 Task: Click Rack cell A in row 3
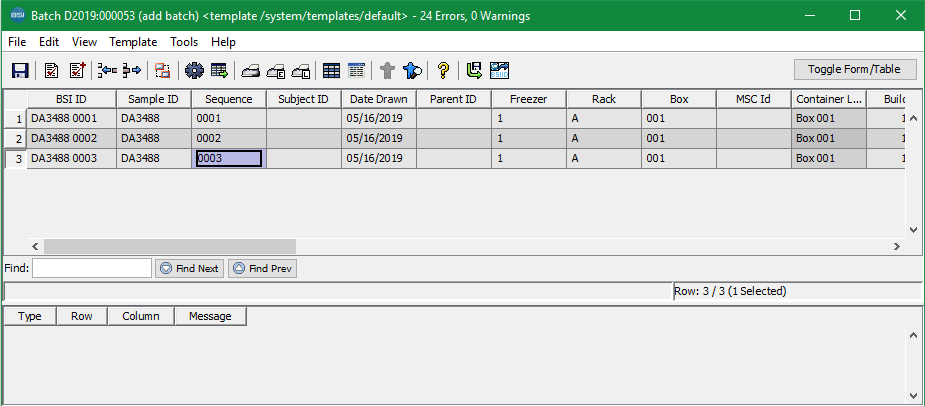(603, 158)
